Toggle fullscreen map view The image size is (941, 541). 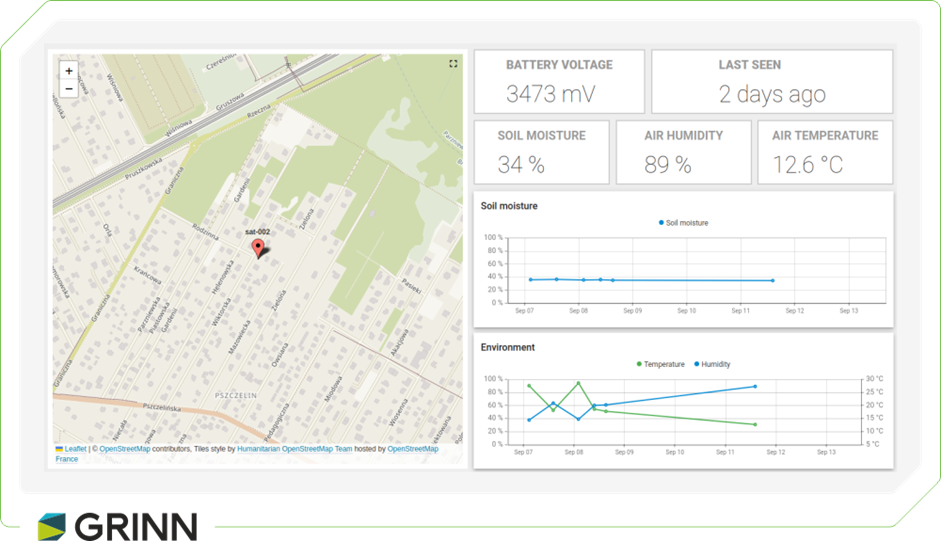pyautogui.click(x=453, y=64)
